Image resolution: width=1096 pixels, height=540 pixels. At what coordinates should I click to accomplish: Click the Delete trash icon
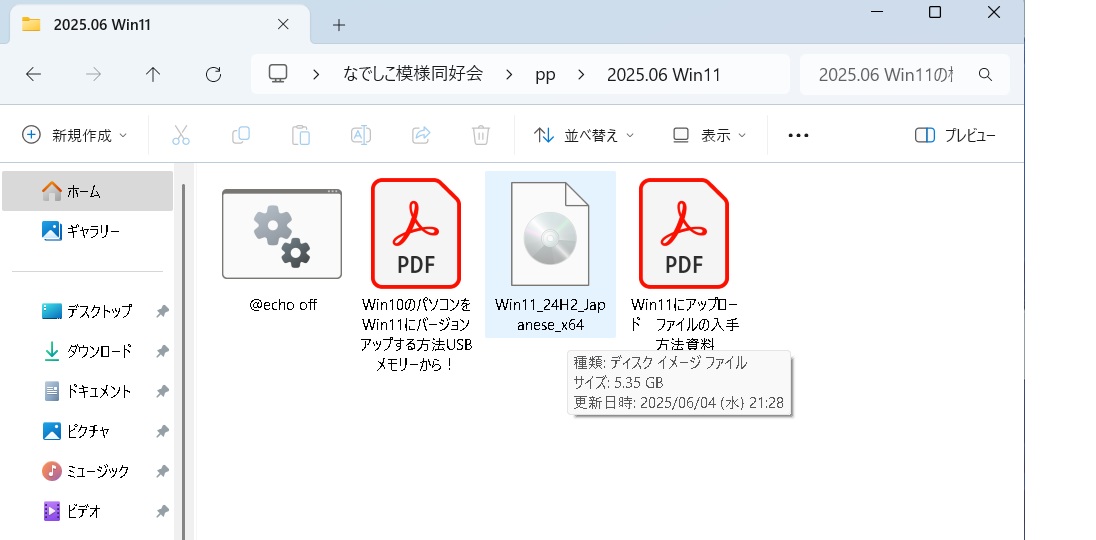click(x=481, y=135)
